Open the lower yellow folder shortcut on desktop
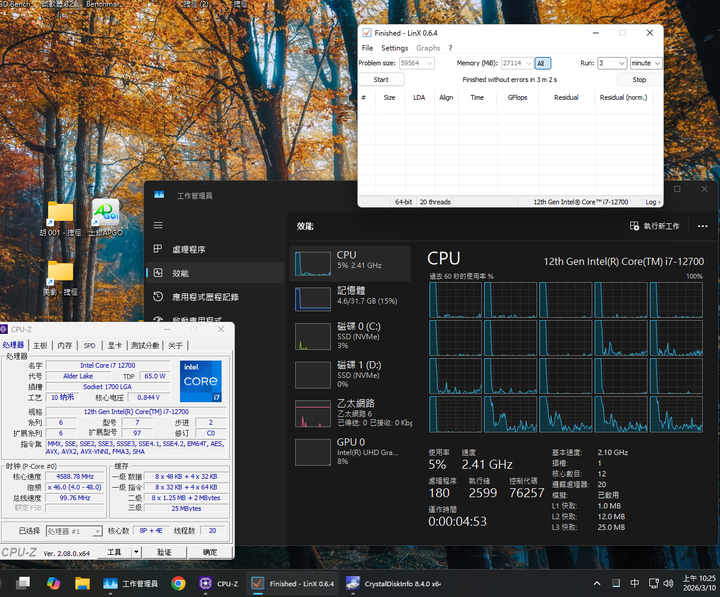 point(60,278)
